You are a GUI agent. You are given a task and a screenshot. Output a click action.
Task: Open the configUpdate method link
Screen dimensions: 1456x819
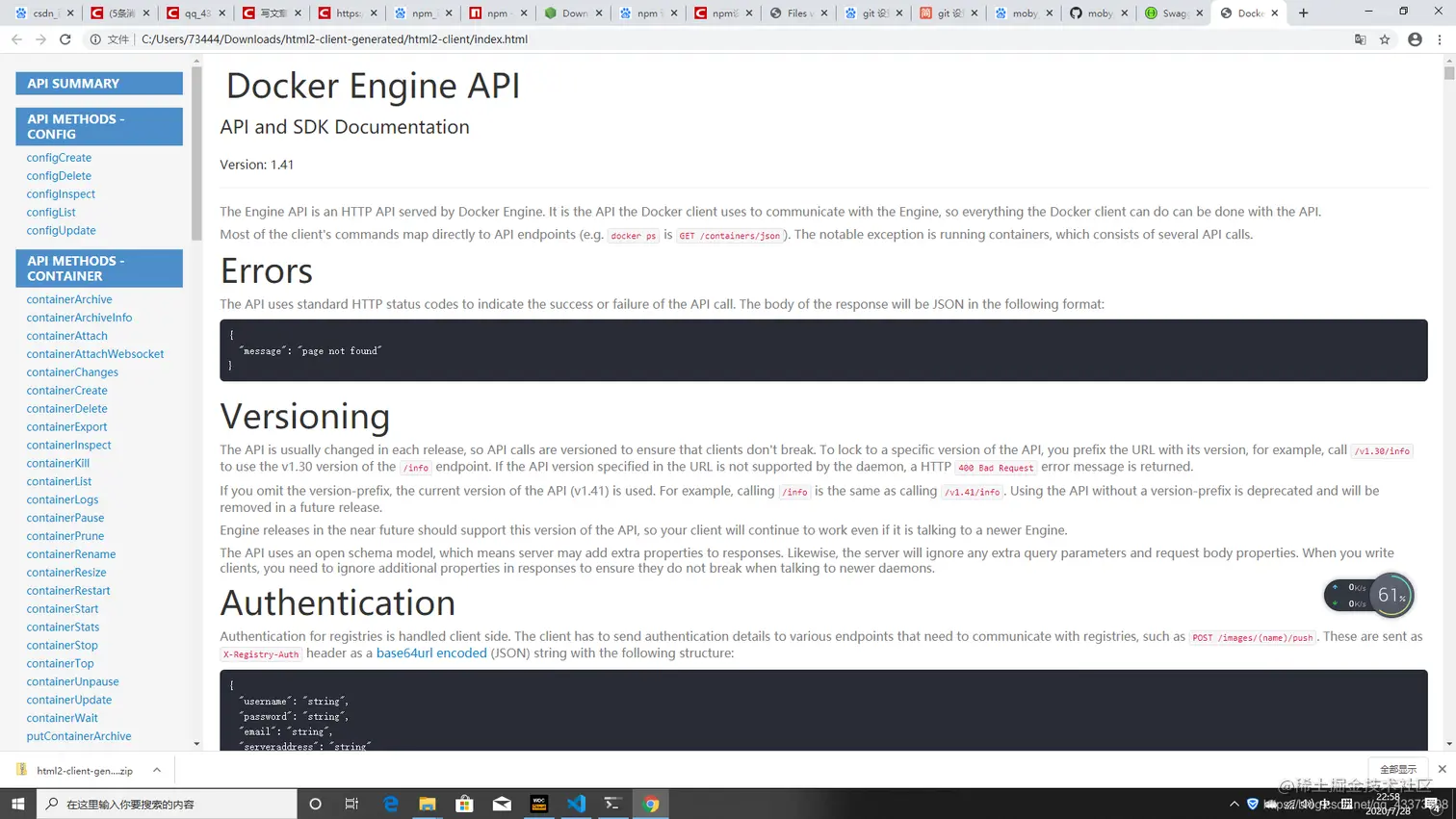click(x=61, y=231)
